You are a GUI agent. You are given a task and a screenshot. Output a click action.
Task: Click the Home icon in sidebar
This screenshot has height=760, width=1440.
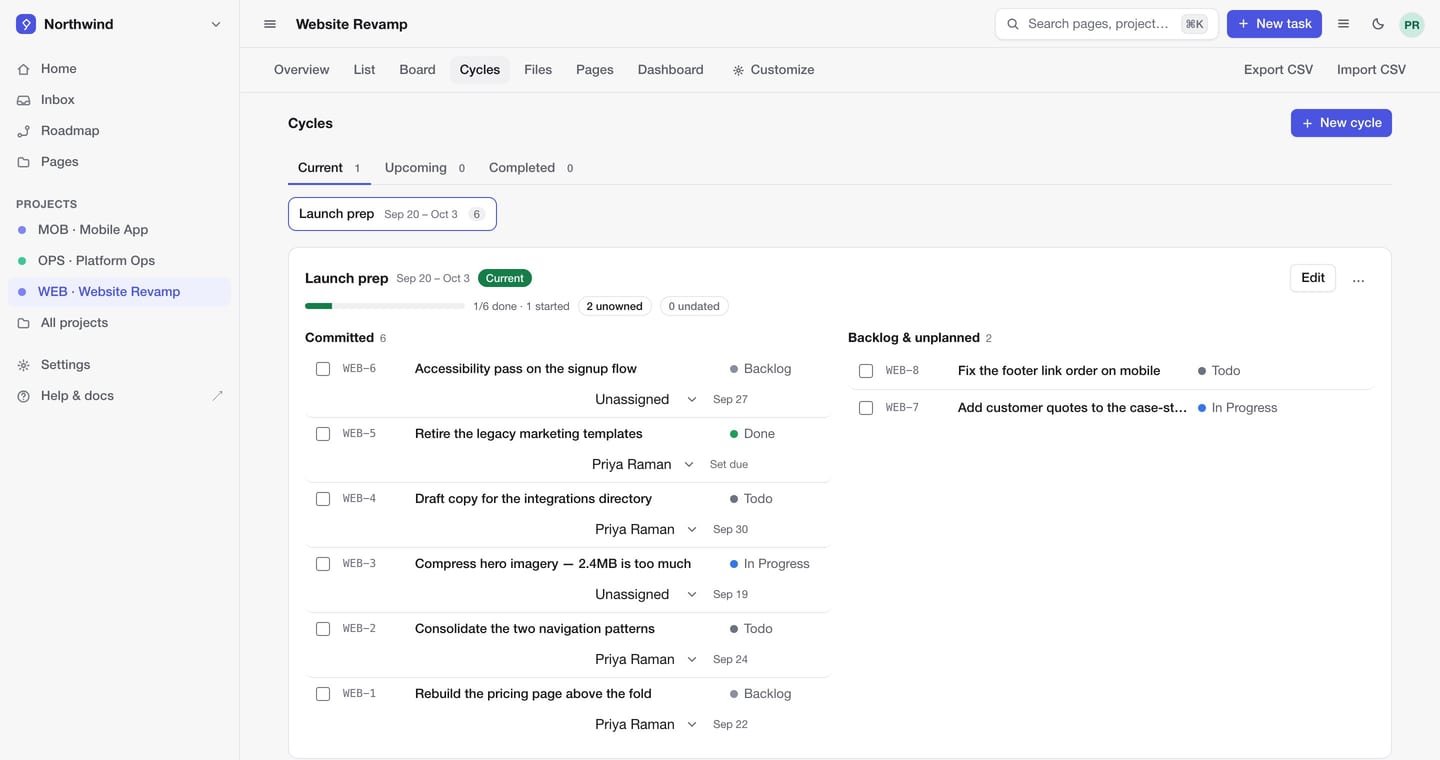tap(24, 69)
